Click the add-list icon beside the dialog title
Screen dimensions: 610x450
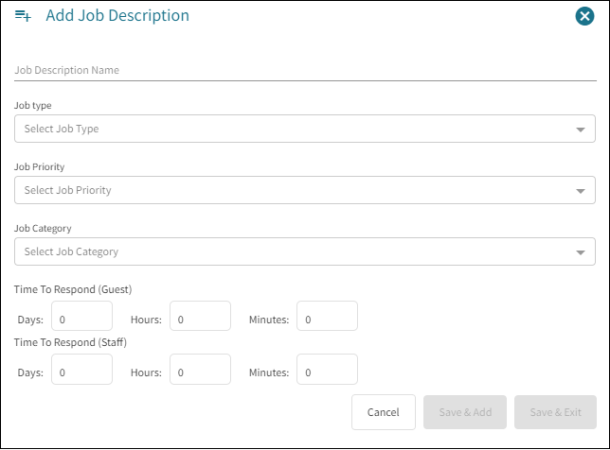click(x=23, y=16)
